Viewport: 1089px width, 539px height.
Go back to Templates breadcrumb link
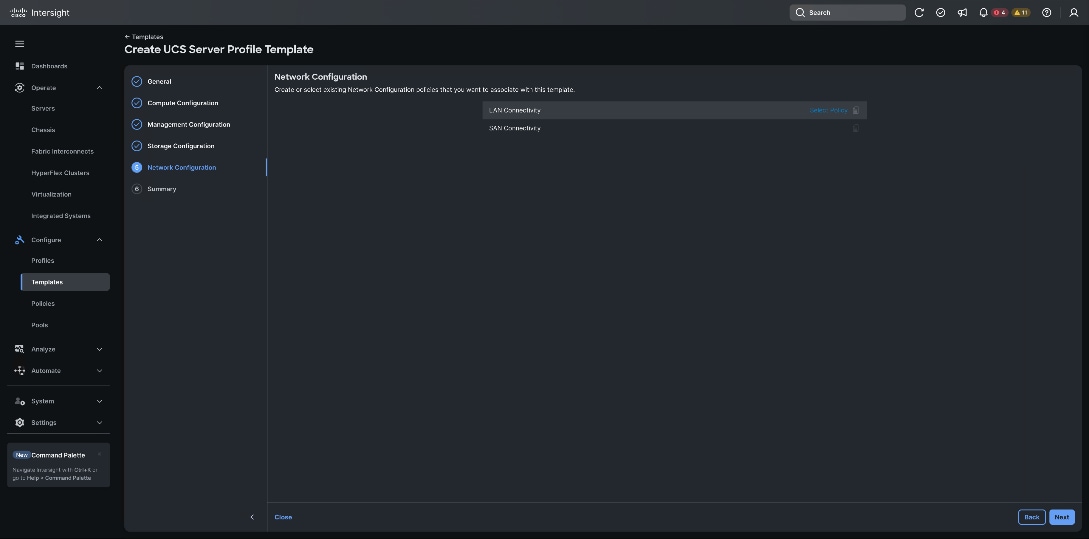144,37
